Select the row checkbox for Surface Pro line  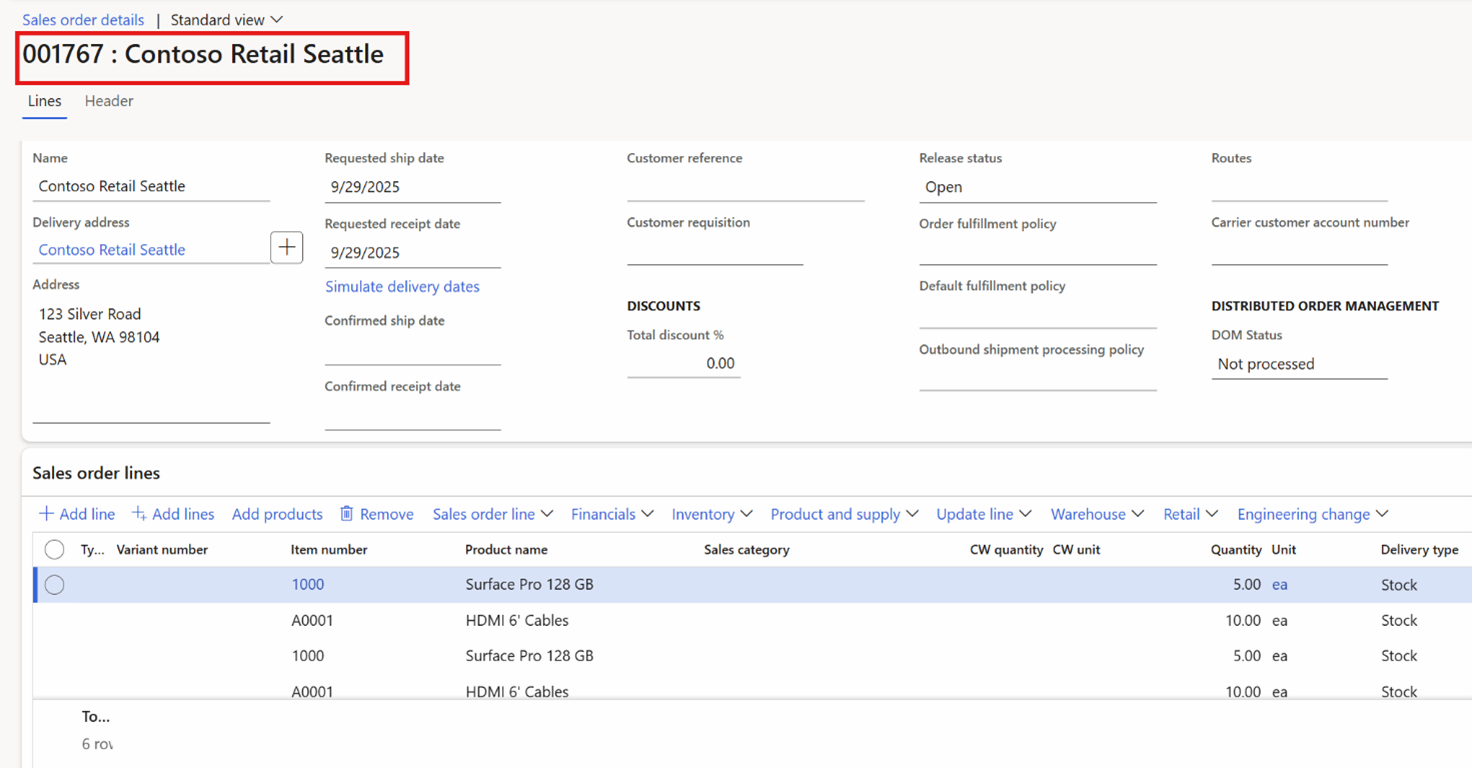click(x=55, y=585)
